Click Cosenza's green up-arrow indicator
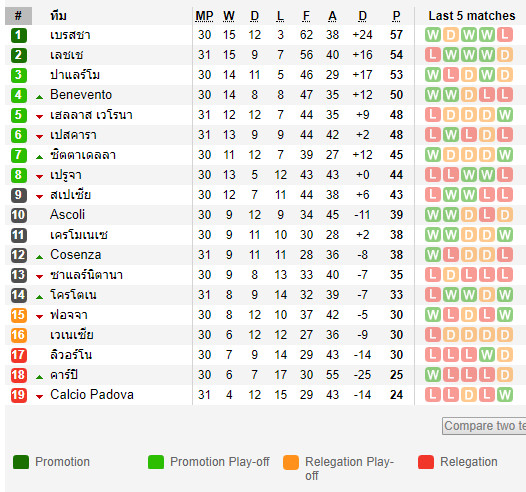 [40, 257]
